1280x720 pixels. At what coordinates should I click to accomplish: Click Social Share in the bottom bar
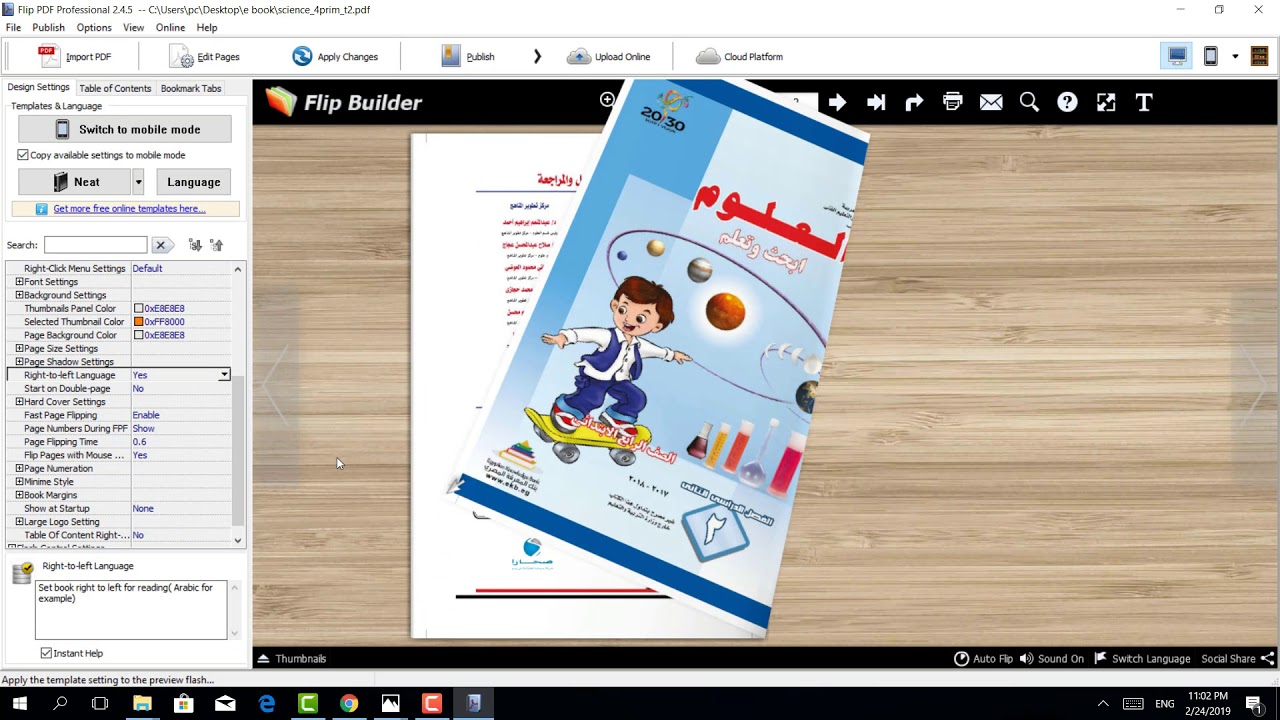tap(1238, 659)
